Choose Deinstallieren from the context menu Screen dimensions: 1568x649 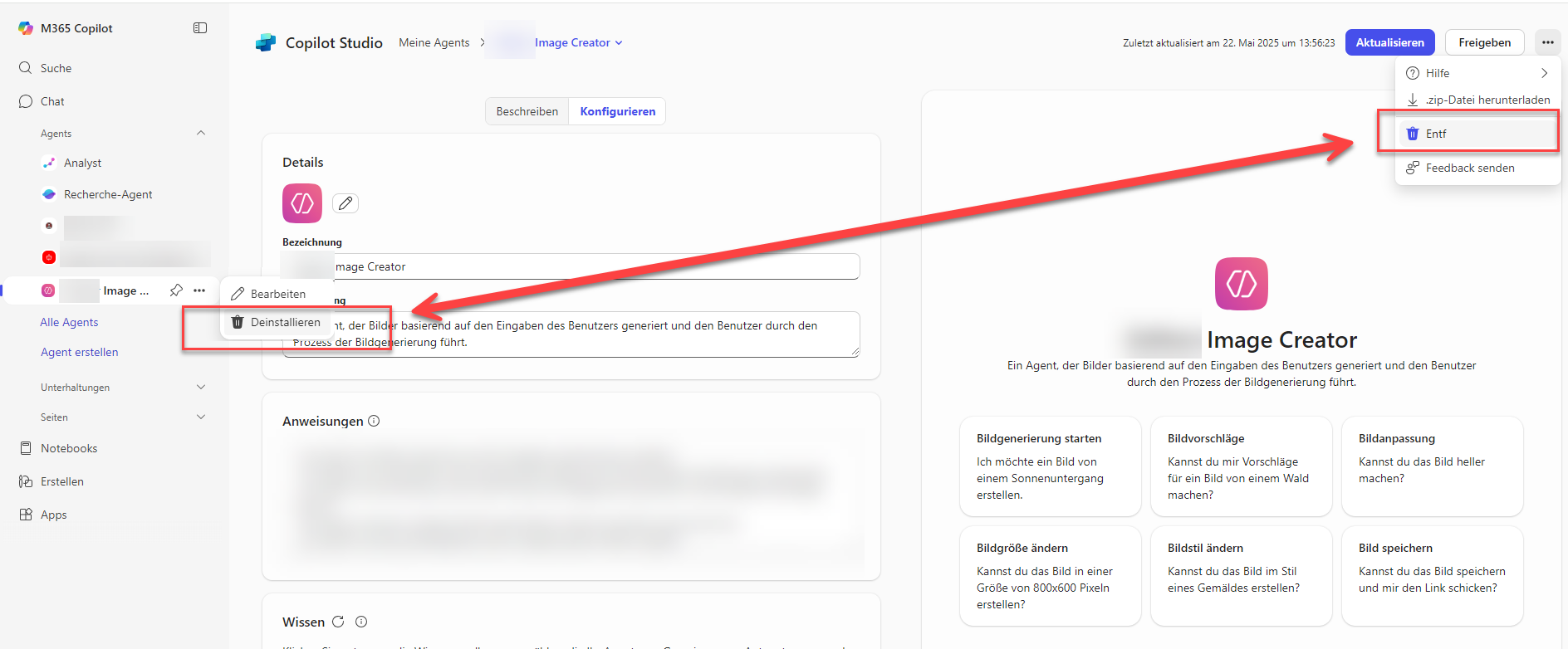click(x=277, y=322)
